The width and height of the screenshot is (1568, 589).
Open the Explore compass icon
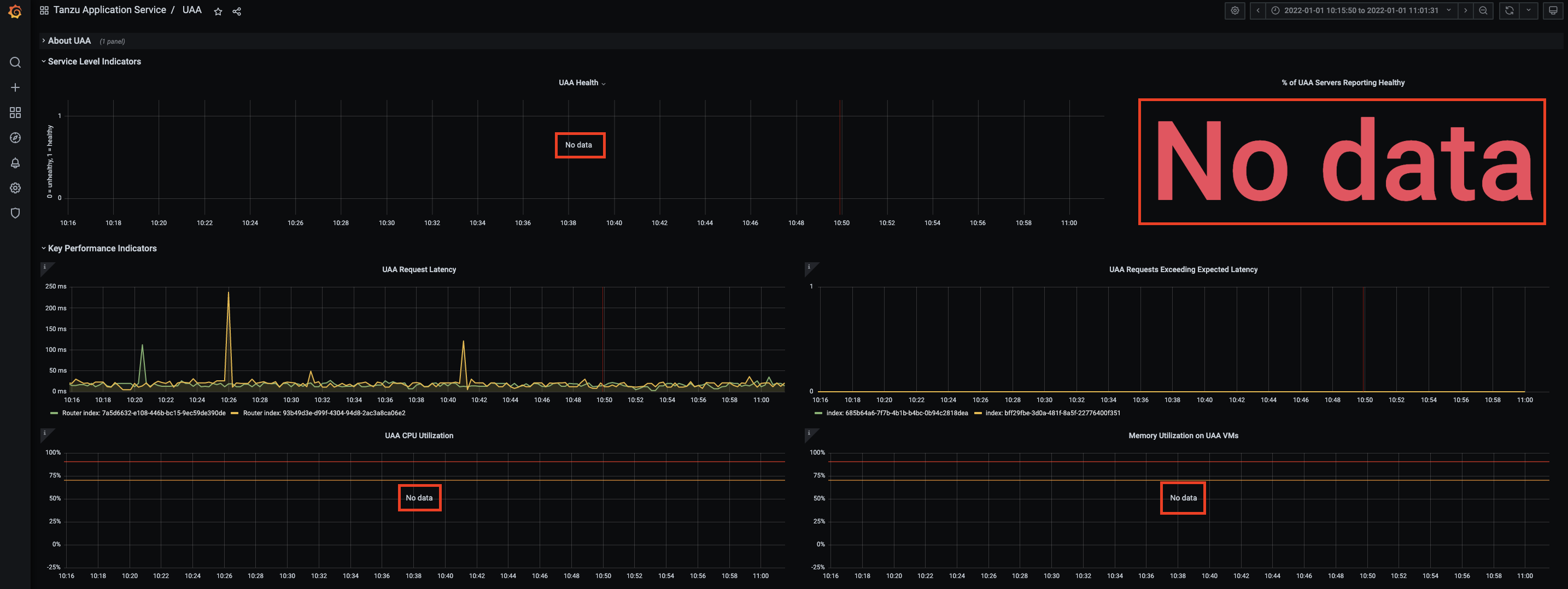(15, 138)
